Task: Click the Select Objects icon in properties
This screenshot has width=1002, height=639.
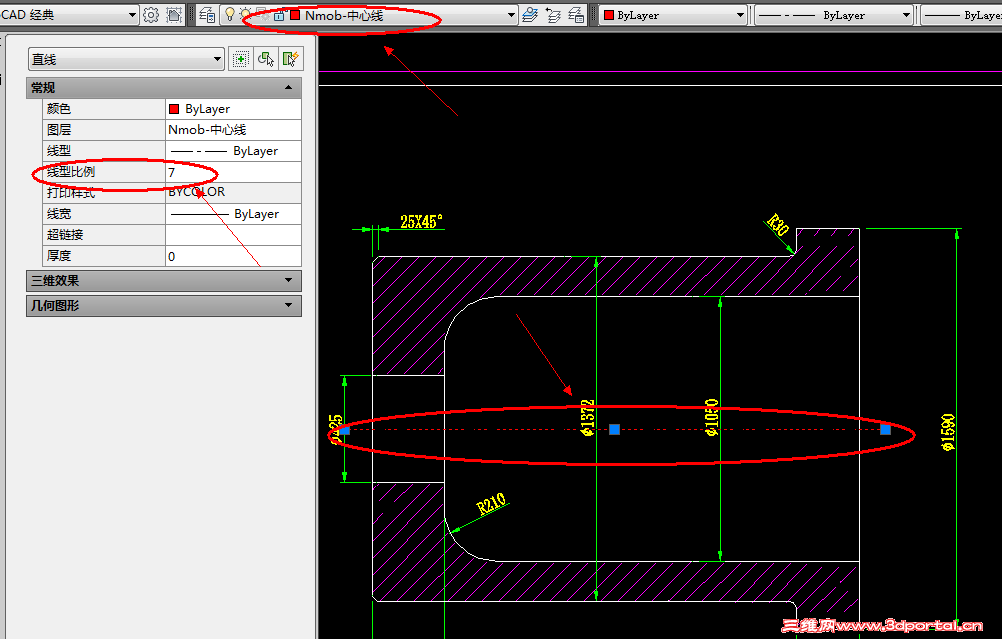Action: [266, 59]
